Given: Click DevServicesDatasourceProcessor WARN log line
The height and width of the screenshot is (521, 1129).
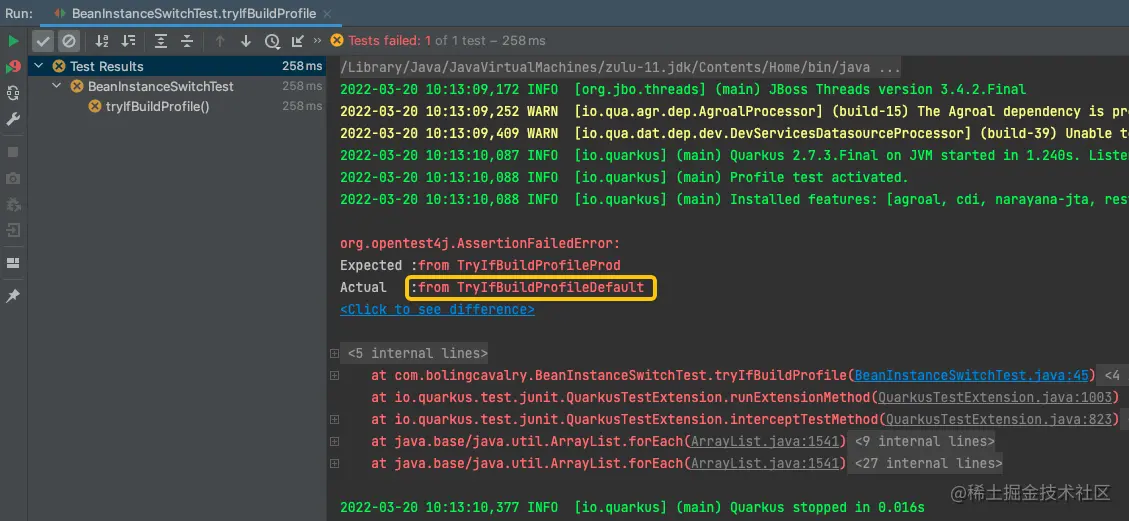Looking at the screenshot, I should (734, 133).
